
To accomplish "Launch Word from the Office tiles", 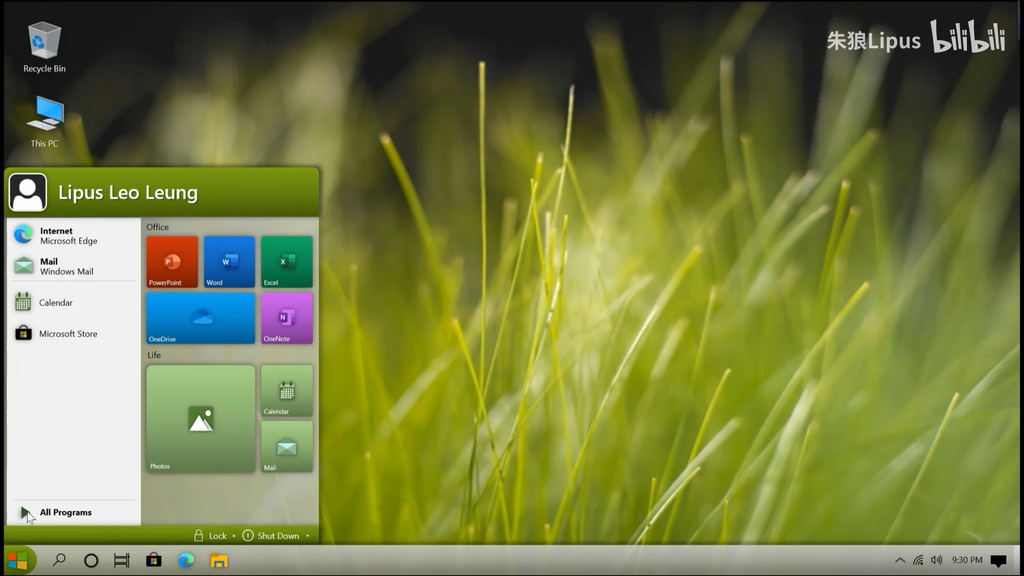I will click(x=229, y=262).
